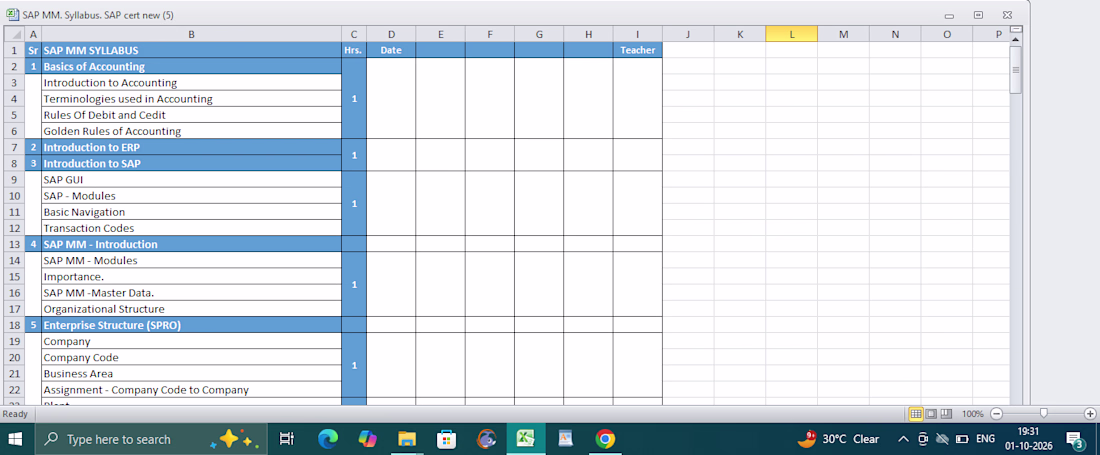Adjust the zoom slider handle
Viewport: 1100px width, 455px height.
tap(1044, 414)
